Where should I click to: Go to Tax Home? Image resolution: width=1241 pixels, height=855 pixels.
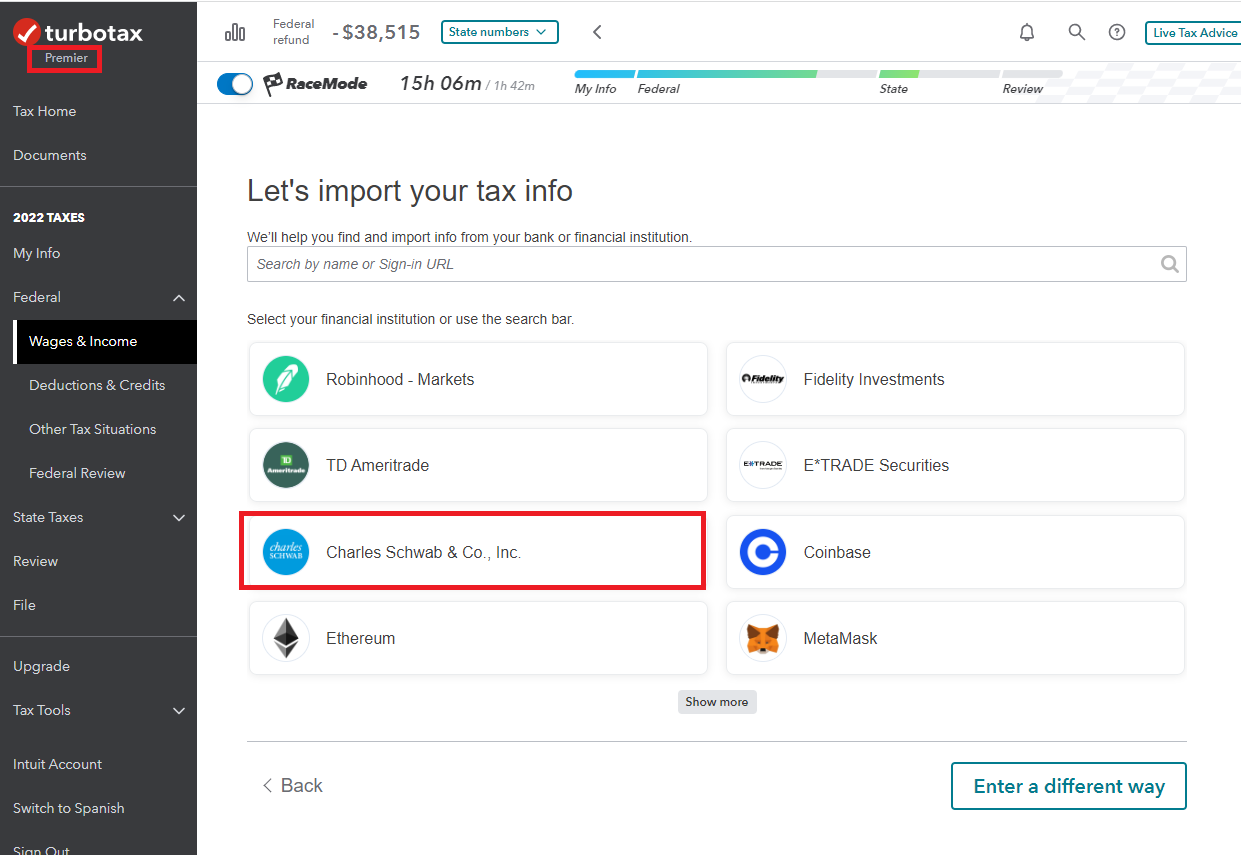45,111
